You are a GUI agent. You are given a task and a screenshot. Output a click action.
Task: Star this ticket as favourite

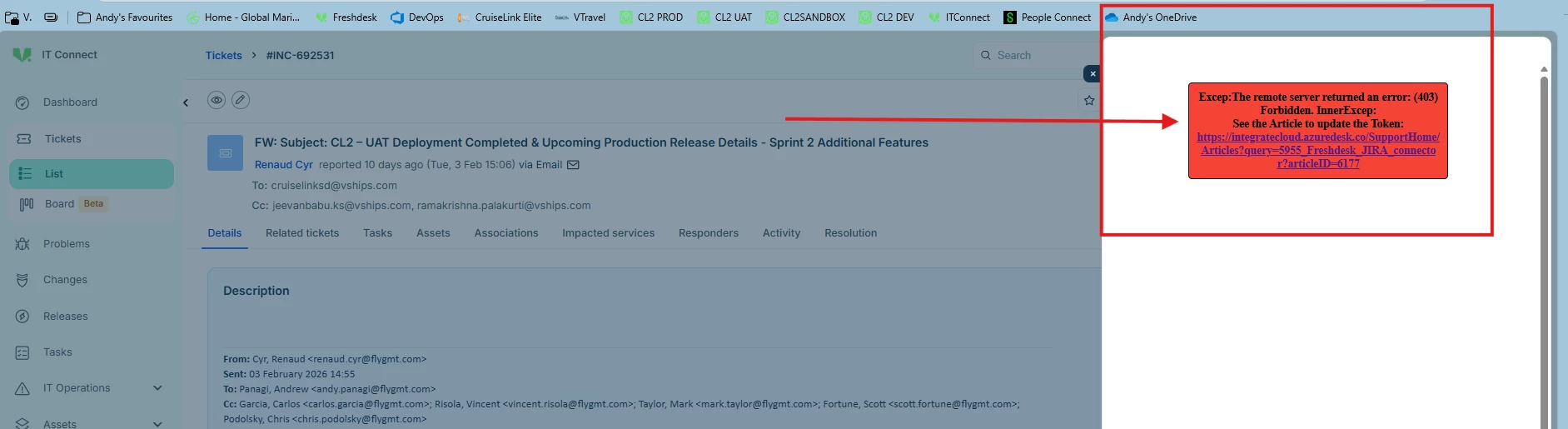pos(1089,101)
